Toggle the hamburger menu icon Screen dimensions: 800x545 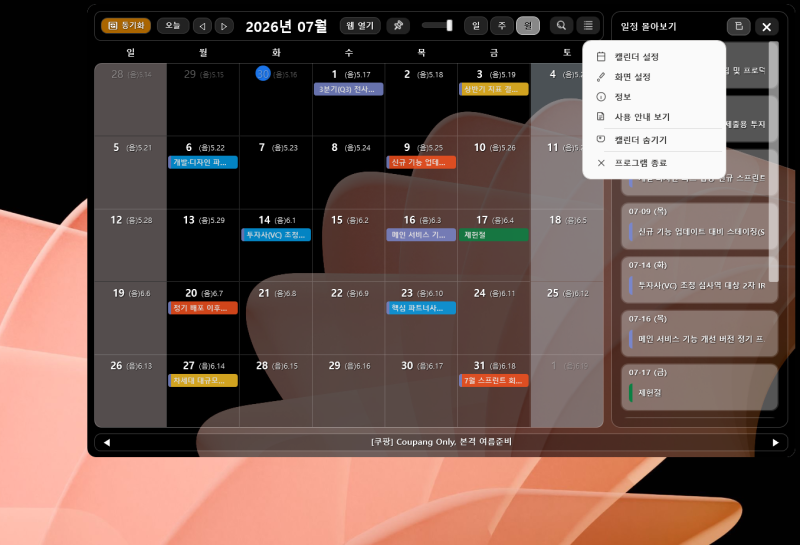point(588,26)
